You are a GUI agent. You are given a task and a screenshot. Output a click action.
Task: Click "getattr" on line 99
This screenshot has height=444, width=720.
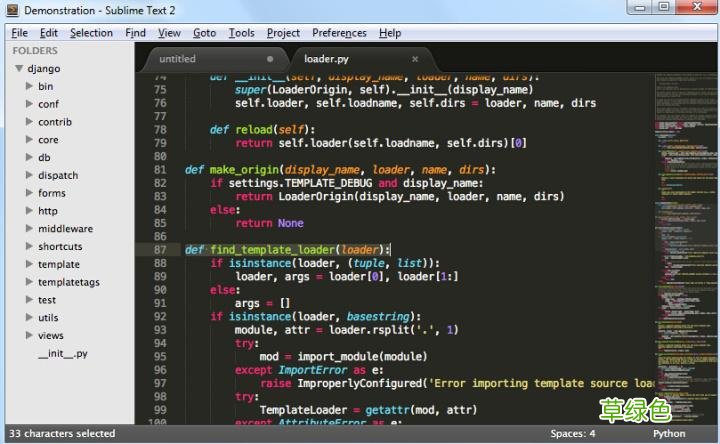(x=387, y=410)
